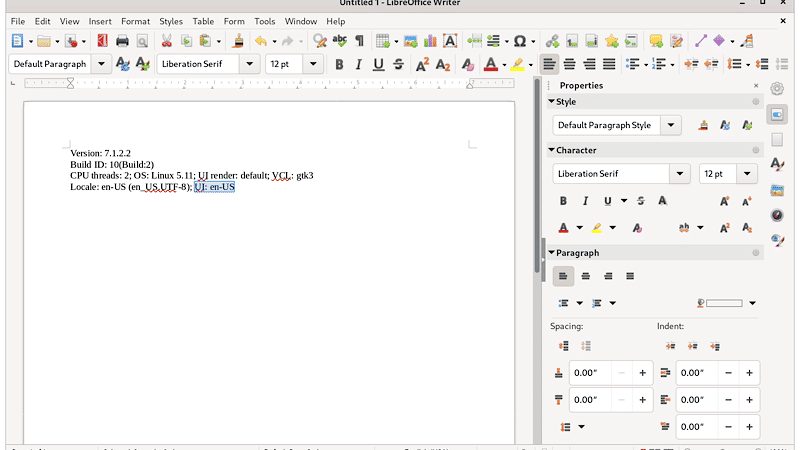
Task: Click the New document icon
Action: (17, 41)
